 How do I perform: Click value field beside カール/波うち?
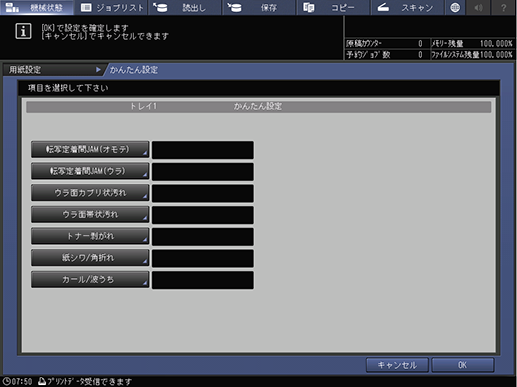click(x=203, y=280)
